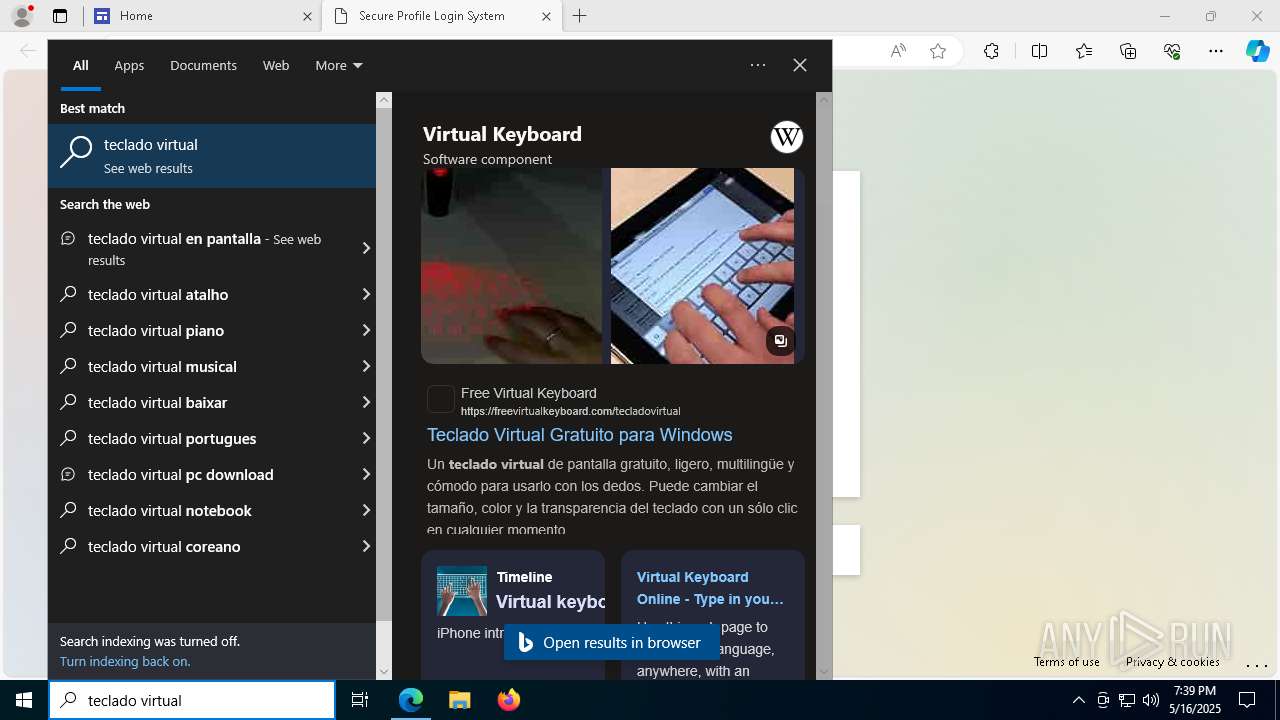Viewport: 1280px width, 720px height.
Task: Close the Secure Profile Login System tab
Action: (x=546, y=16)
